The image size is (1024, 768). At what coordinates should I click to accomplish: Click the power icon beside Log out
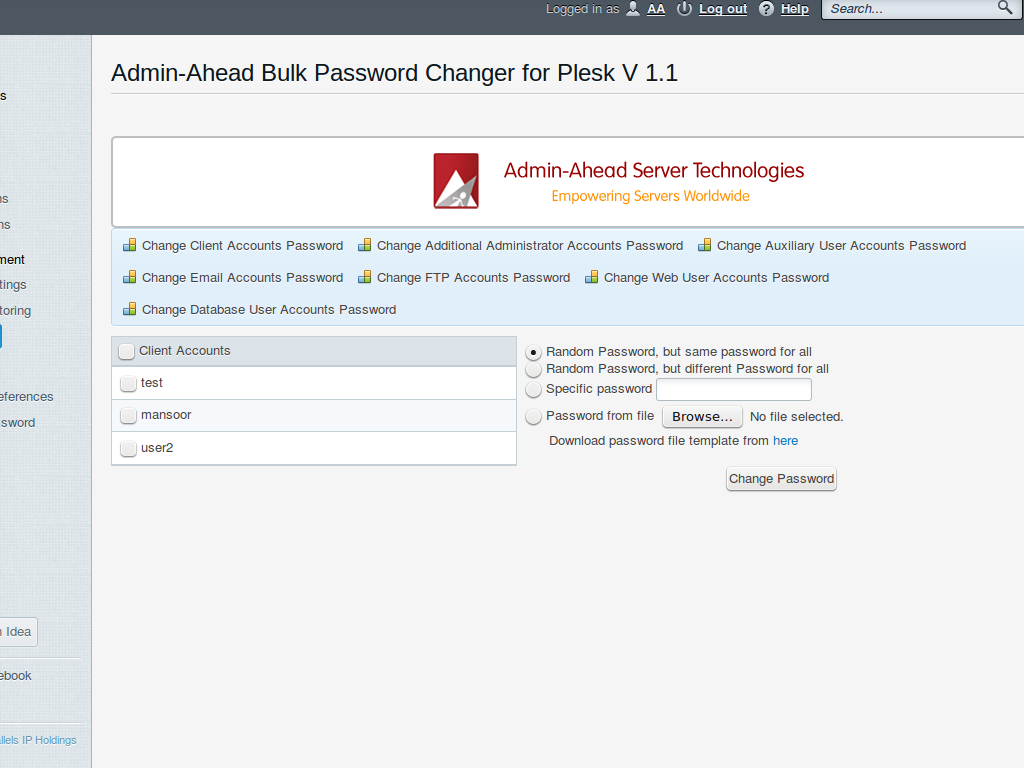tap(683, 9)
